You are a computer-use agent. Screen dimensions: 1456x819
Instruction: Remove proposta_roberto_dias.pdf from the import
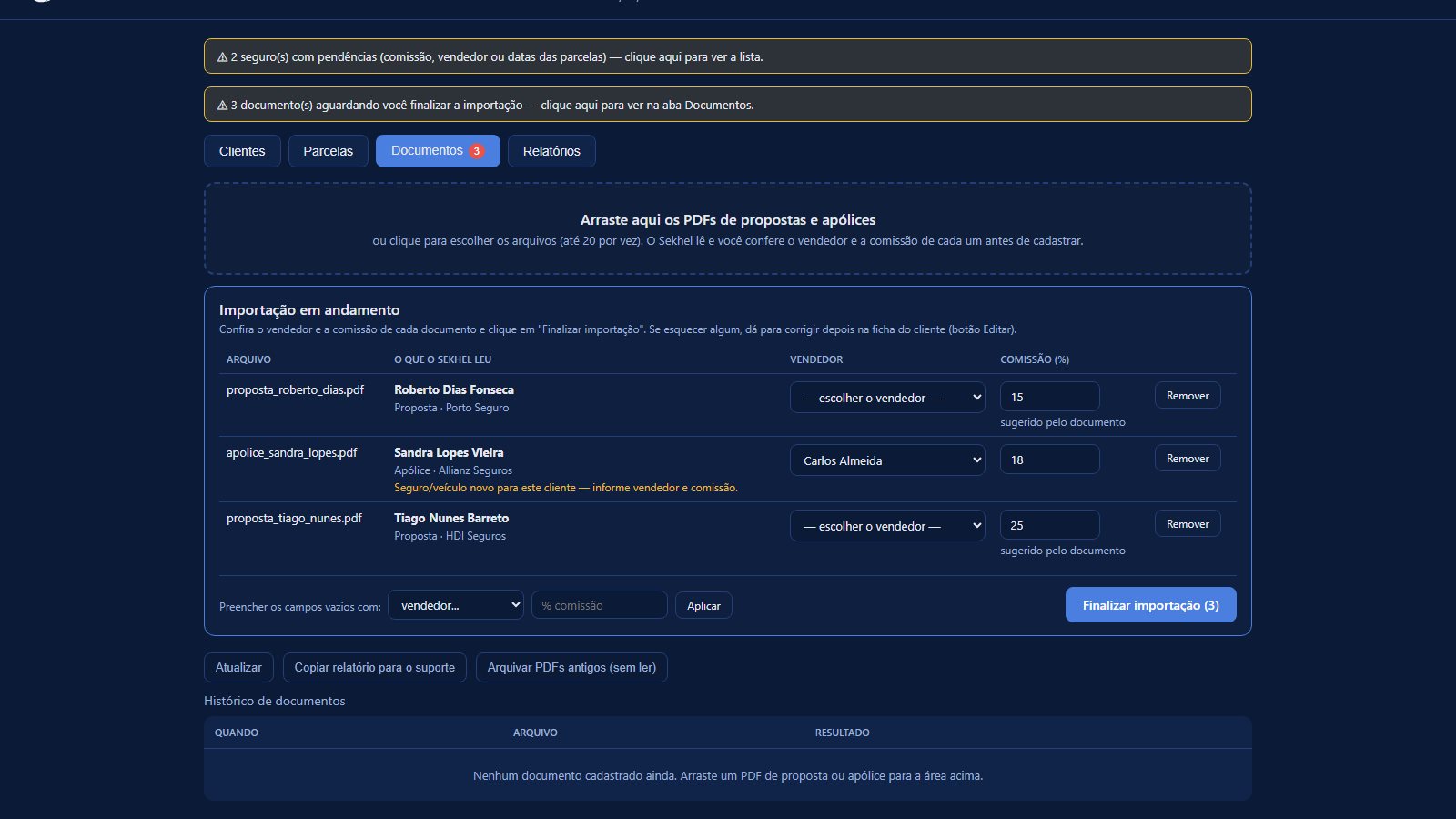[x=1188, y=396]
